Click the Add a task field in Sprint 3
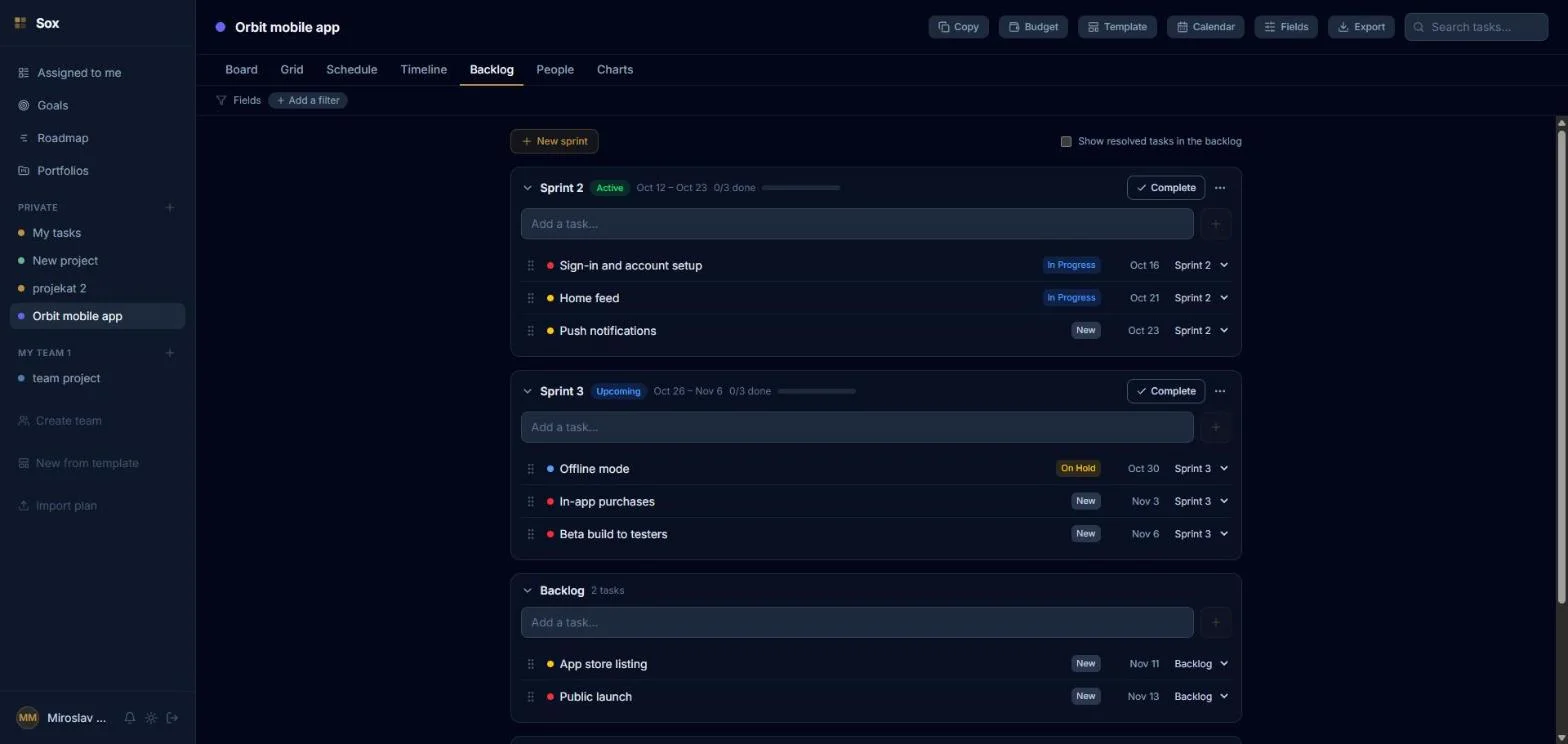Screen dimensions: 1568x744 tap(857, 427)
